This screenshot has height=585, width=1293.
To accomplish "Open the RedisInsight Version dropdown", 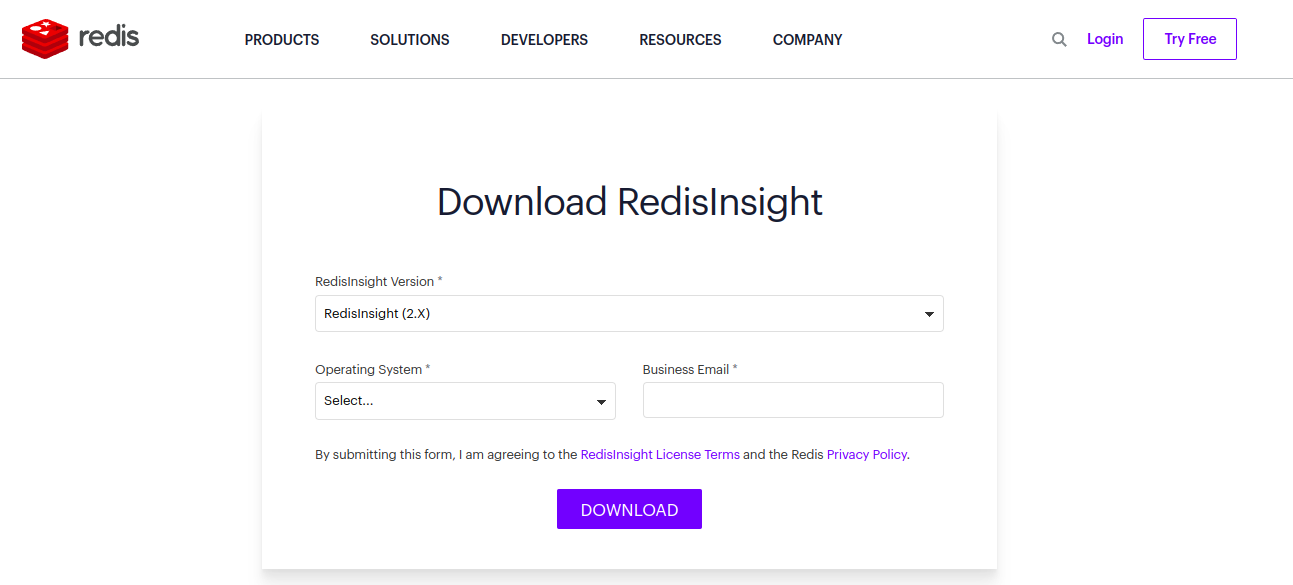I will (629, 313).
